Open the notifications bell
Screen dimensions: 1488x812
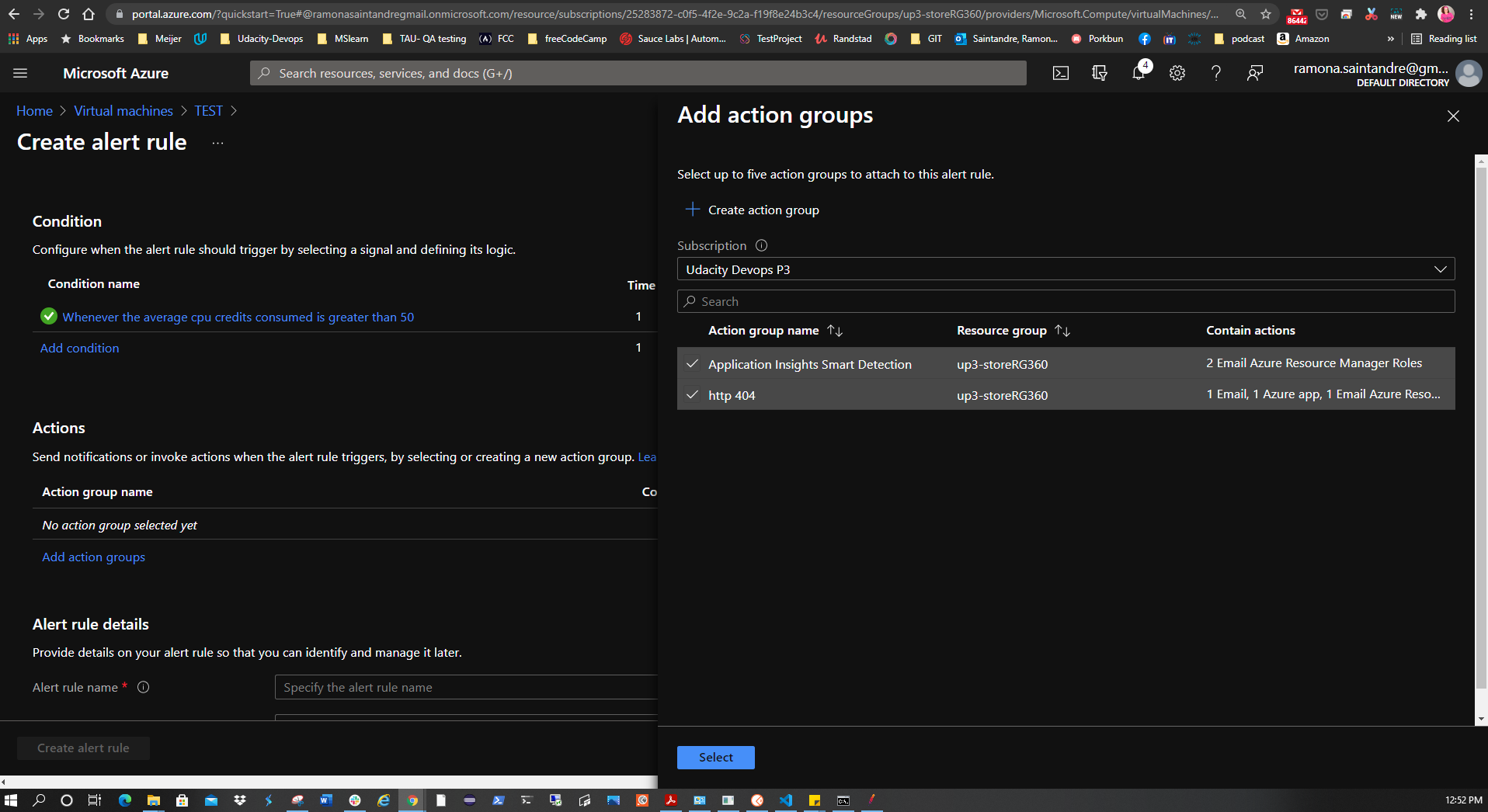[x=1139, y=73]
